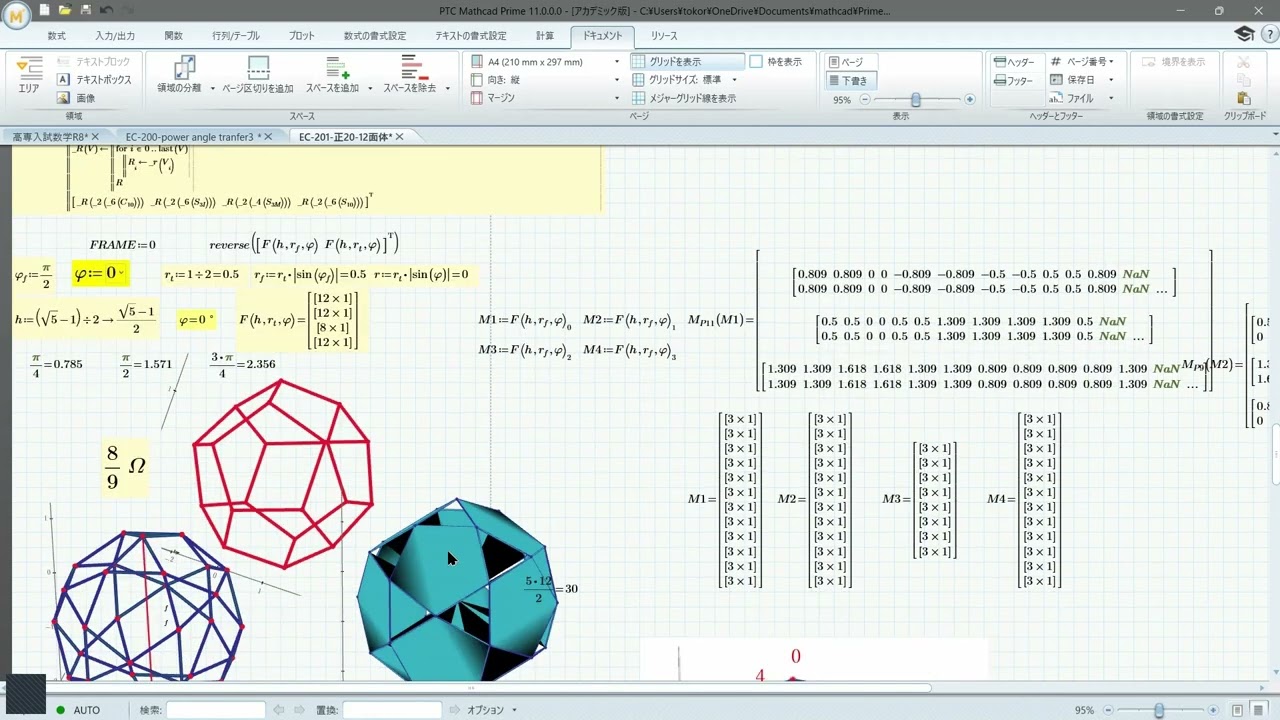Viewport: 1280px width, 720px height.
Task: Open the 入力/出力 ribbon tab
Action: point(115,36)
